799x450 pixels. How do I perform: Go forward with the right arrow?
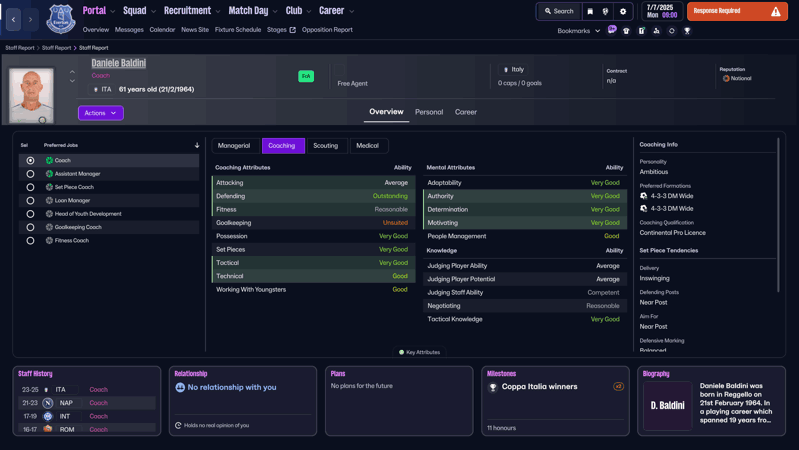point(31,19)
